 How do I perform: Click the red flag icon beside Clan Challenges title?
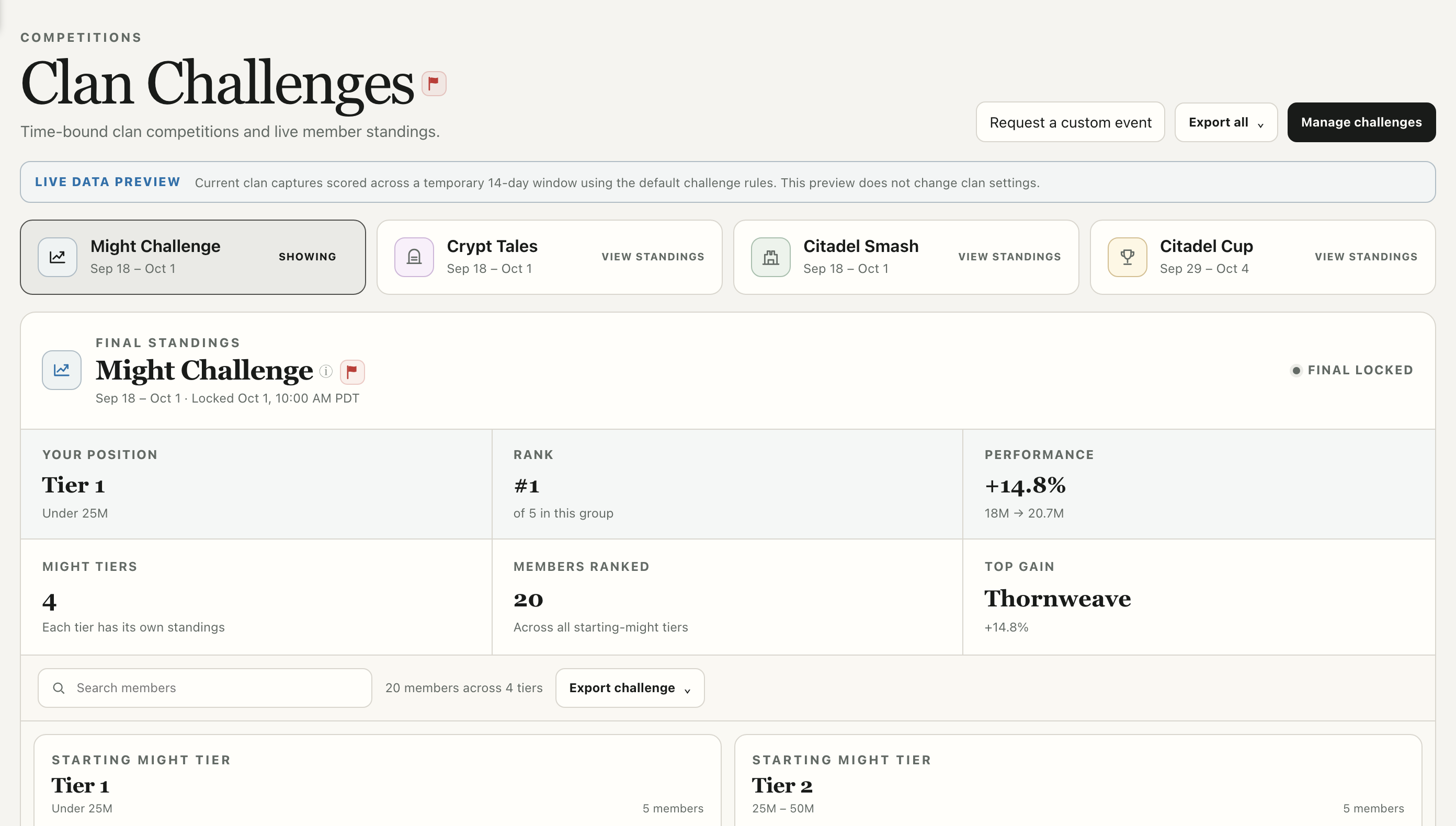tap(434, 84)
